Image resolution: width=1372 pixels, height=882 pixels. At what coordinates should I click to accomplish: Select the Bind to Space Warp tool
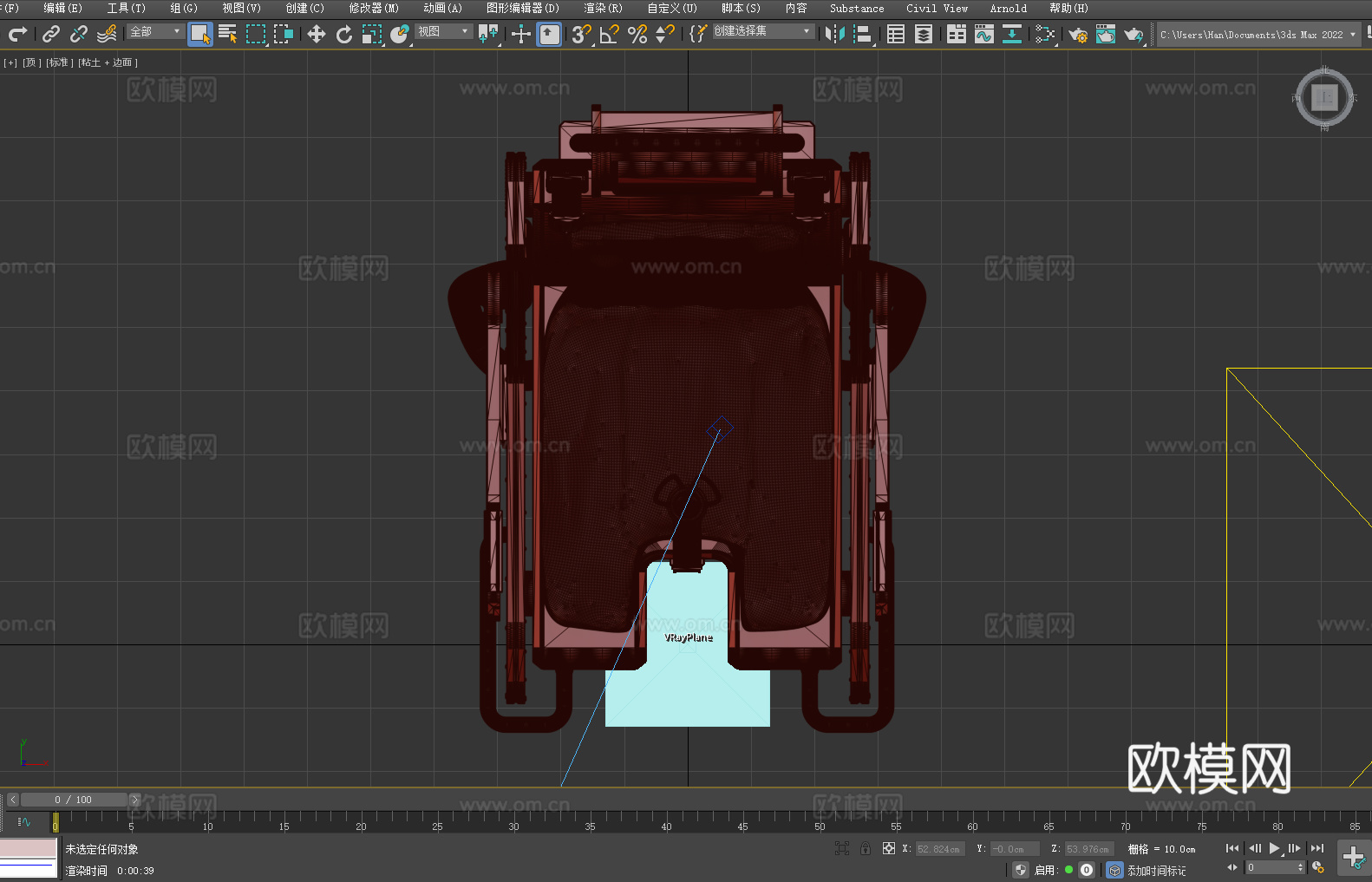[x=107, y=34]
